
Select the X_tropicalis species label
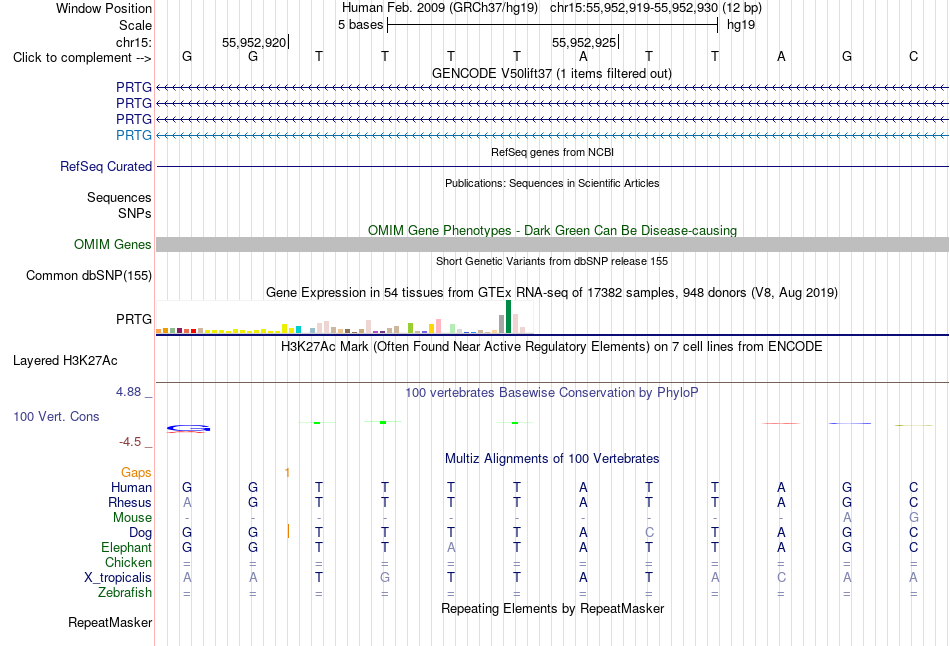[118, 577]
